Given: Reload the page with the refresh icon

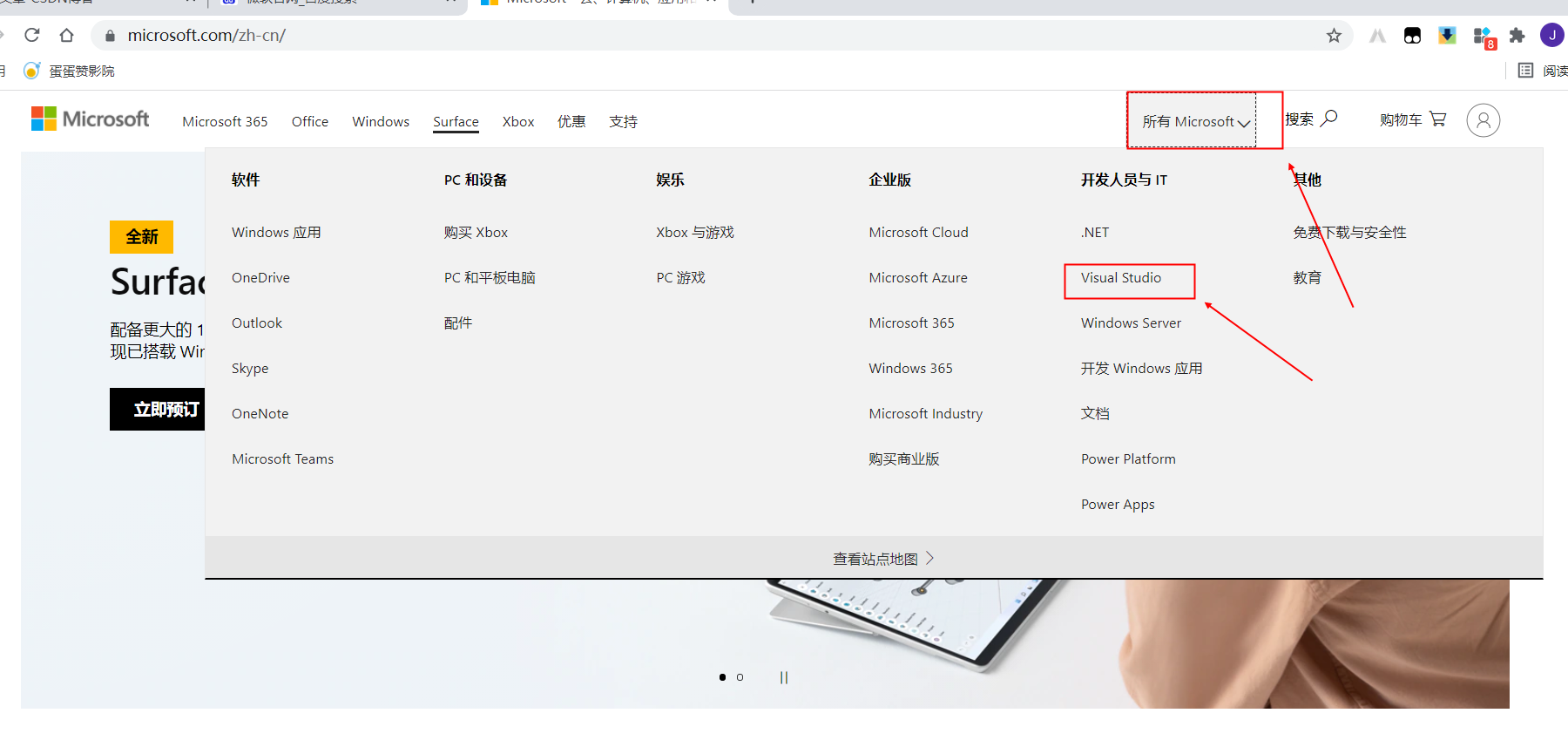Looking at the screenshot, I should click(x=32, y=35).
